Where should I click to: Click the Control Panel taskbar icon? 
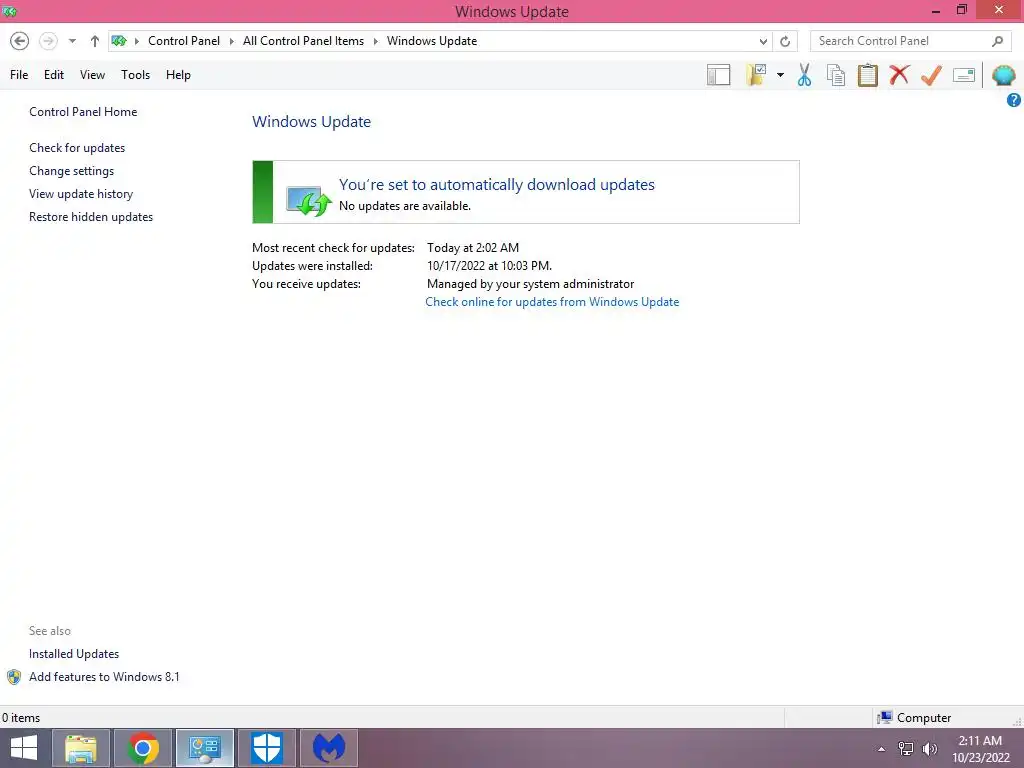pyautogui.click(x=204, y=748)
